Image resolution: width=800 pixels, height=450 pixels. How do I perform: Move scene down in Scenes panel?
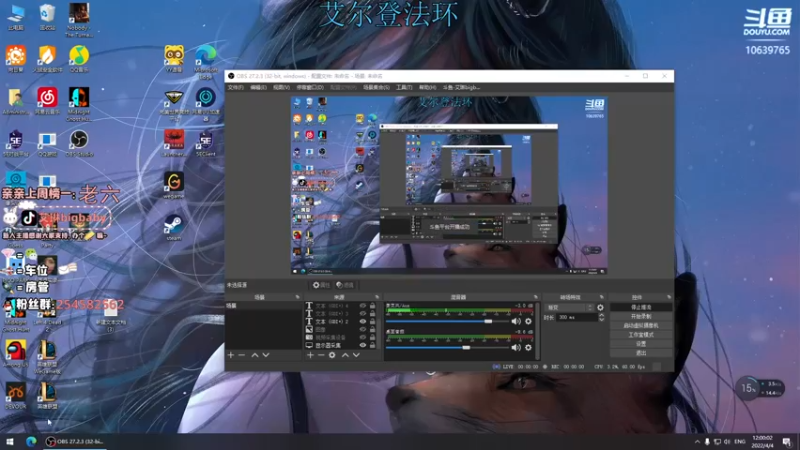tap(266, 355)
